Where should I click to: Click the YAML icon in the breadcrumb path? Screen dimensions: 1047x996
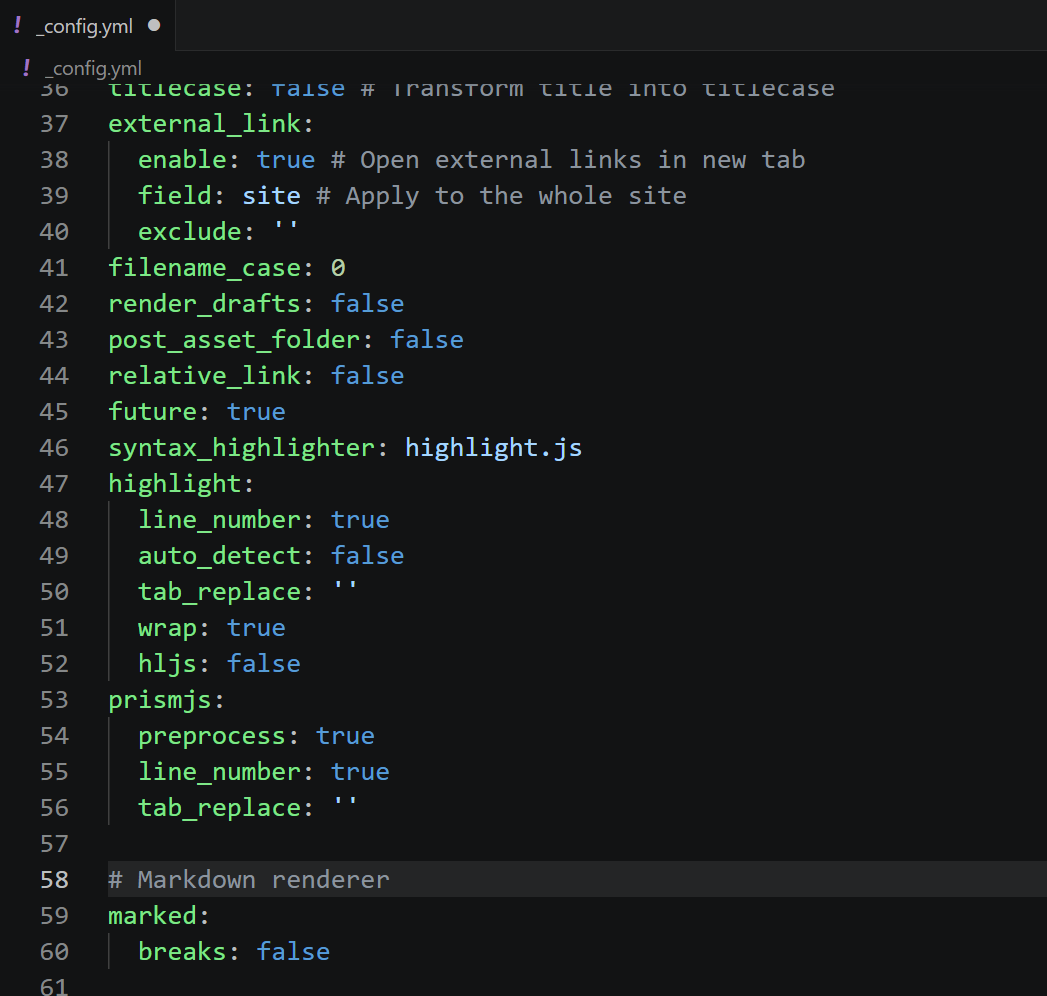tap(27, 68)
